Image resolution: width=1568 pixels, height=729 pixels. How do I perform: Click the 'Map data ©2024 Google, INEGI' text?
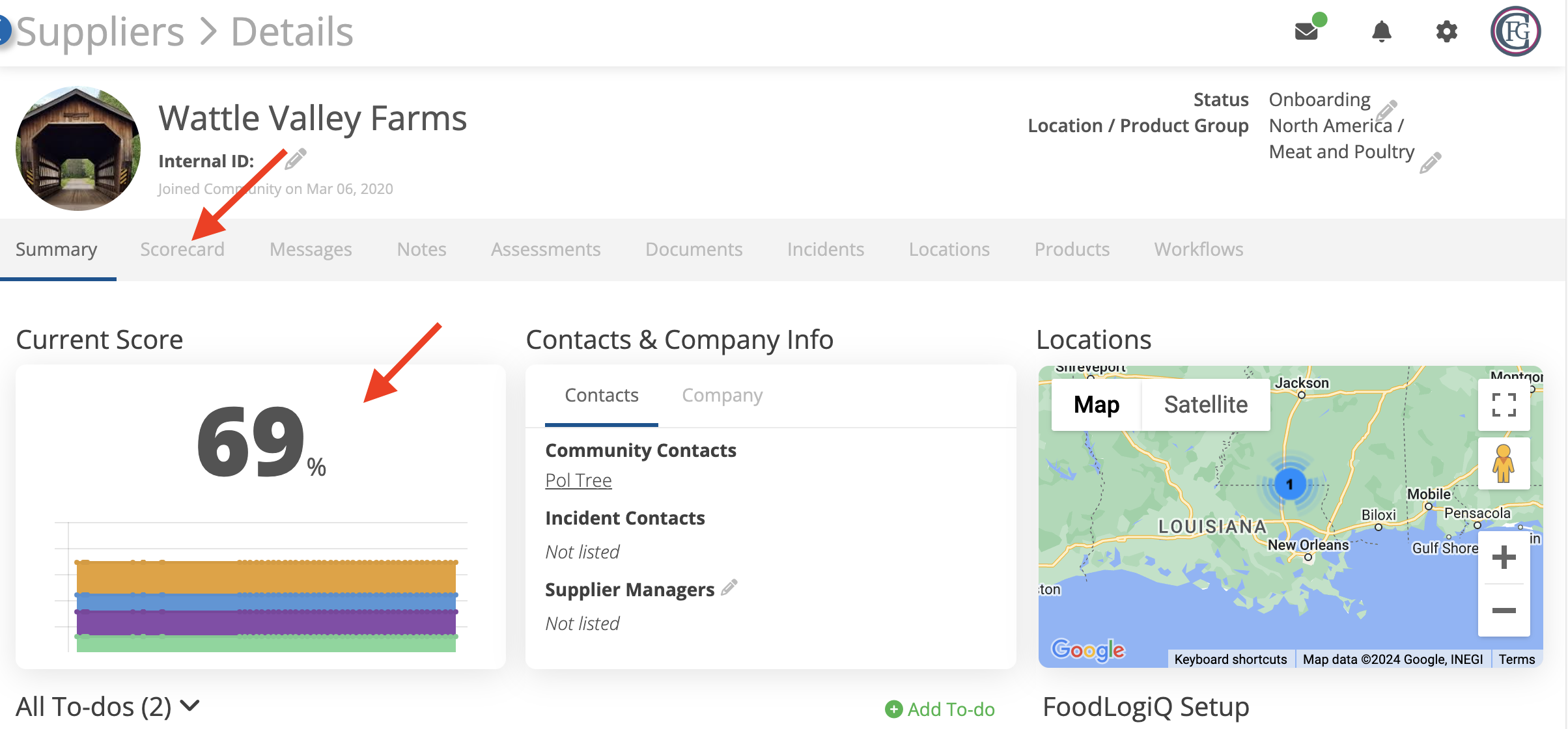(1393, 659)
